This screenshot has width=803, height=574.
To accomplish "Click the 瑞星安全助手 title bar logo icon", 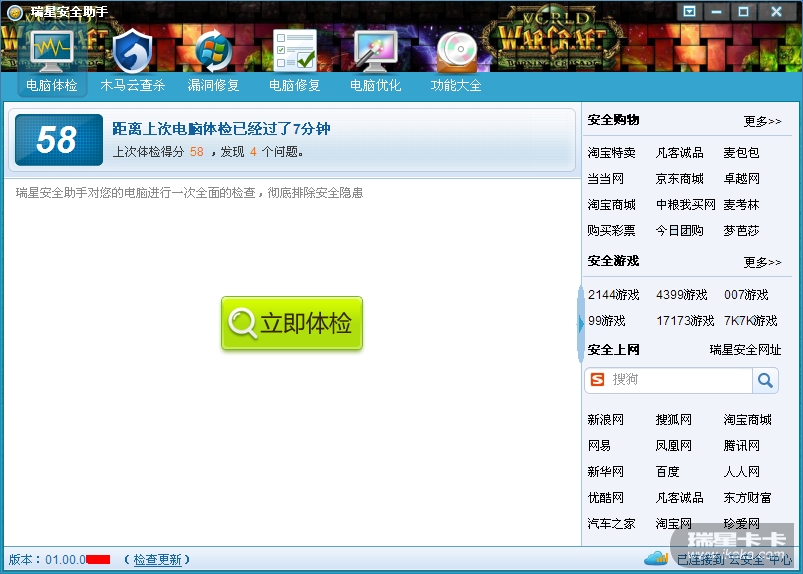I will coord(15,12).
